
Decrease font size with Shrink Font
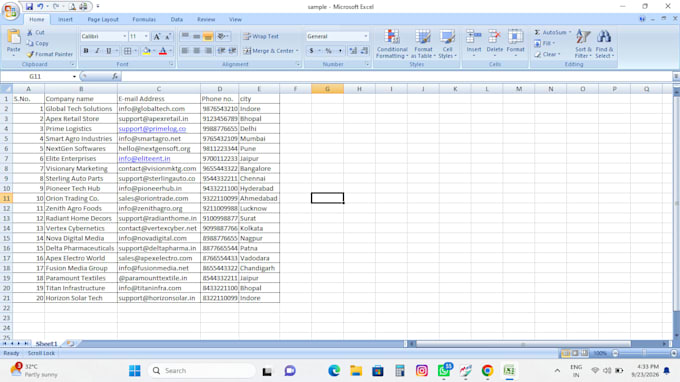168,36
